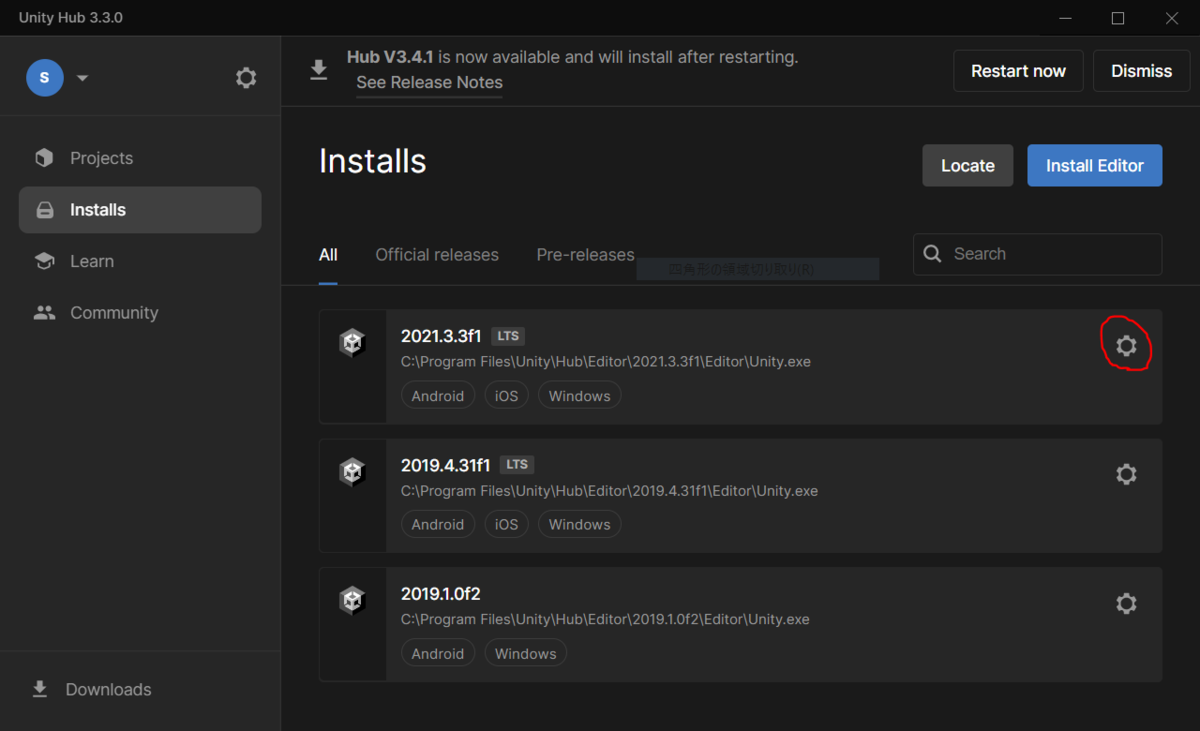Click Windows tag under 2021.3.3f1
1200x731 pixels.
point(579,396)
